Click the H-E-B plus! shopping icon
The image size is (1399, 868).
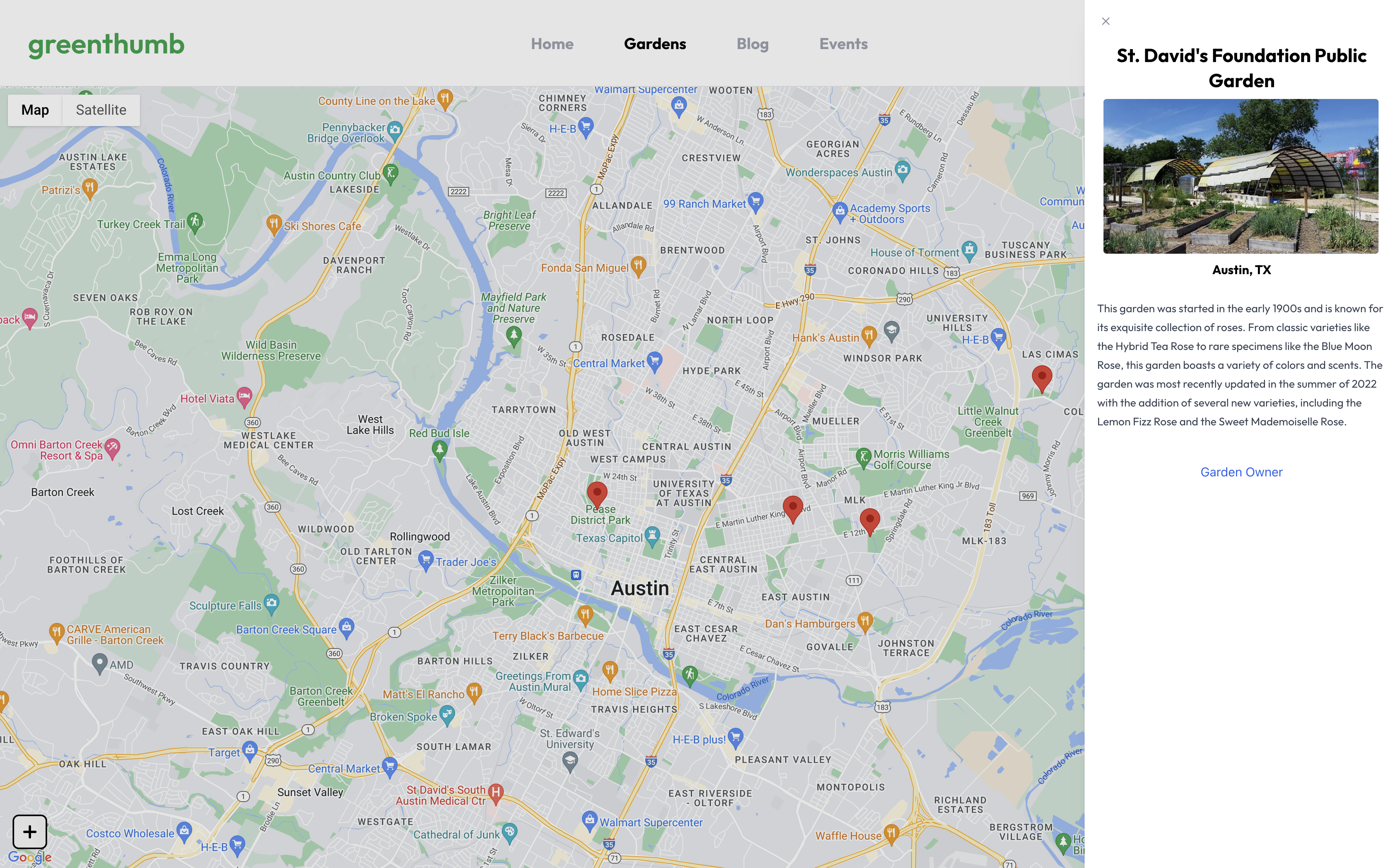coord(736,738)
